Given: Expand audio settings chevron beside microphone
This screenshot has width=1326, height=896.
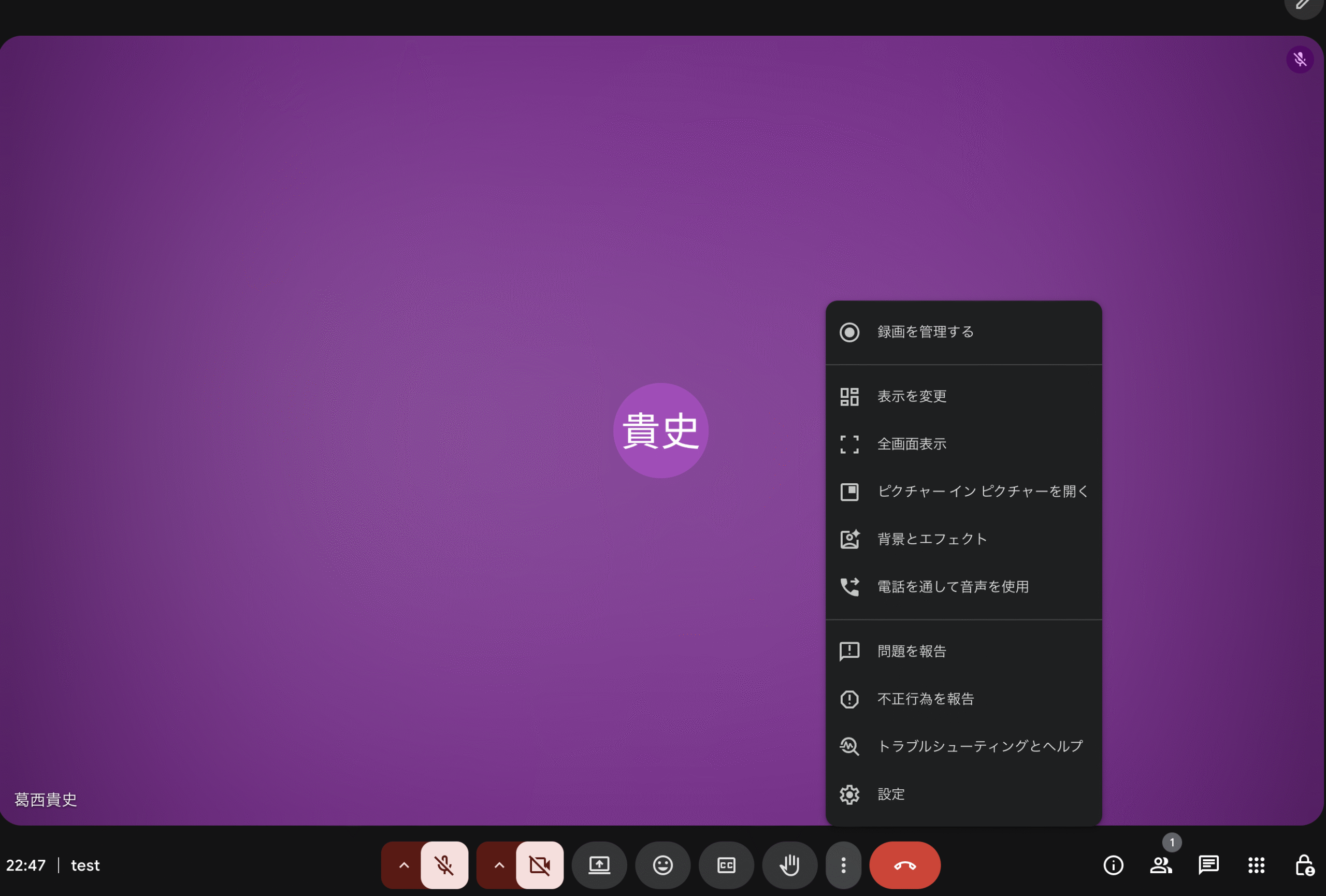Looking at the screenshot, I should 403,865.
